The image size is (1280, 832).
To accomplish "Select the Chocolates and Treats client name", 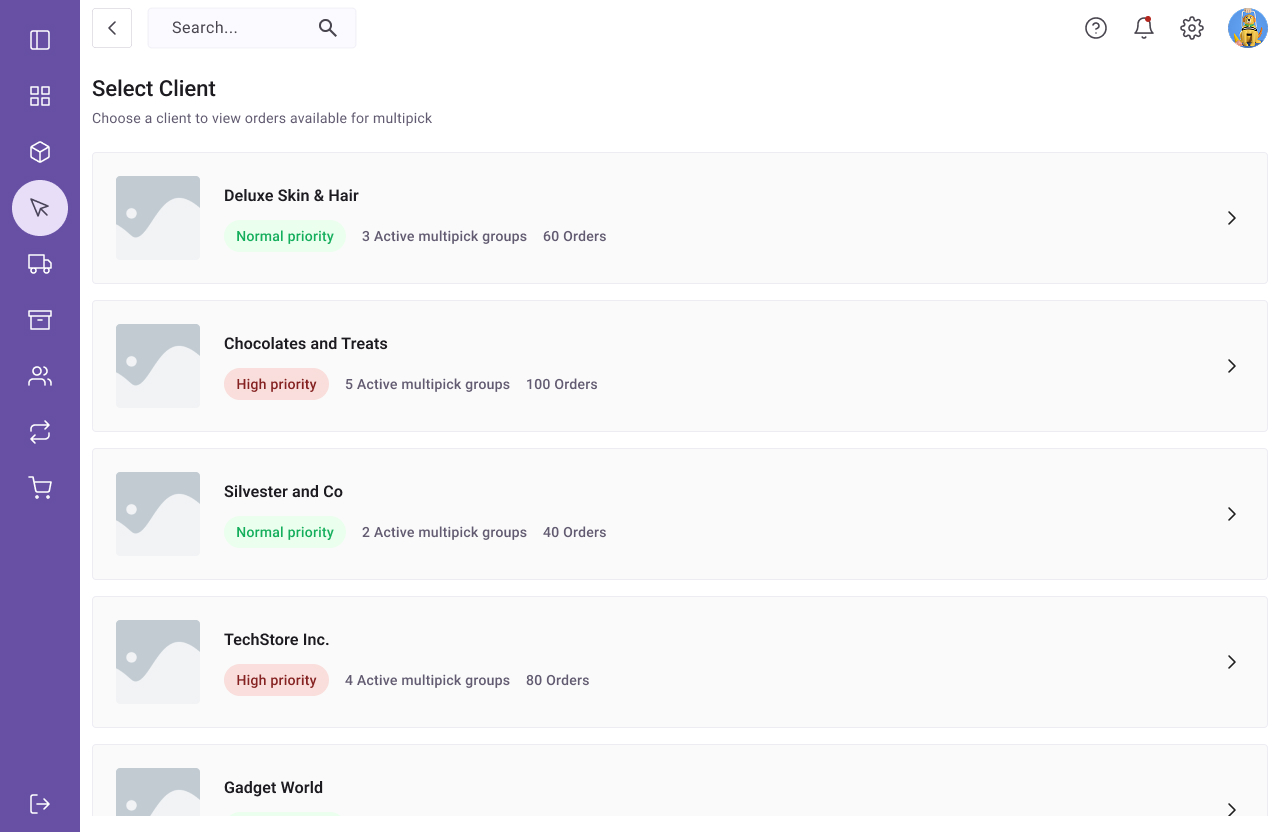I will tap(306, 344).
